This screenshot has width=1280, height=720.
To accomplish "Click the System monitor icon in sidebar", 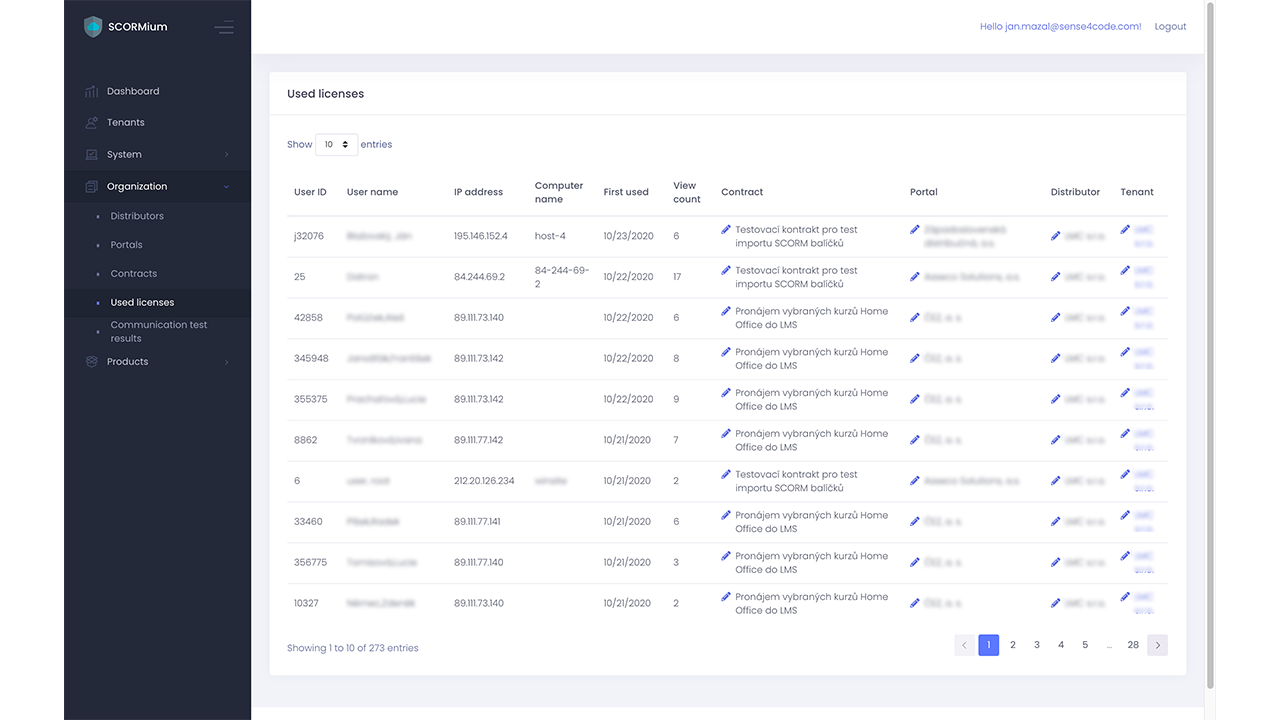I will tap(92, 155).
